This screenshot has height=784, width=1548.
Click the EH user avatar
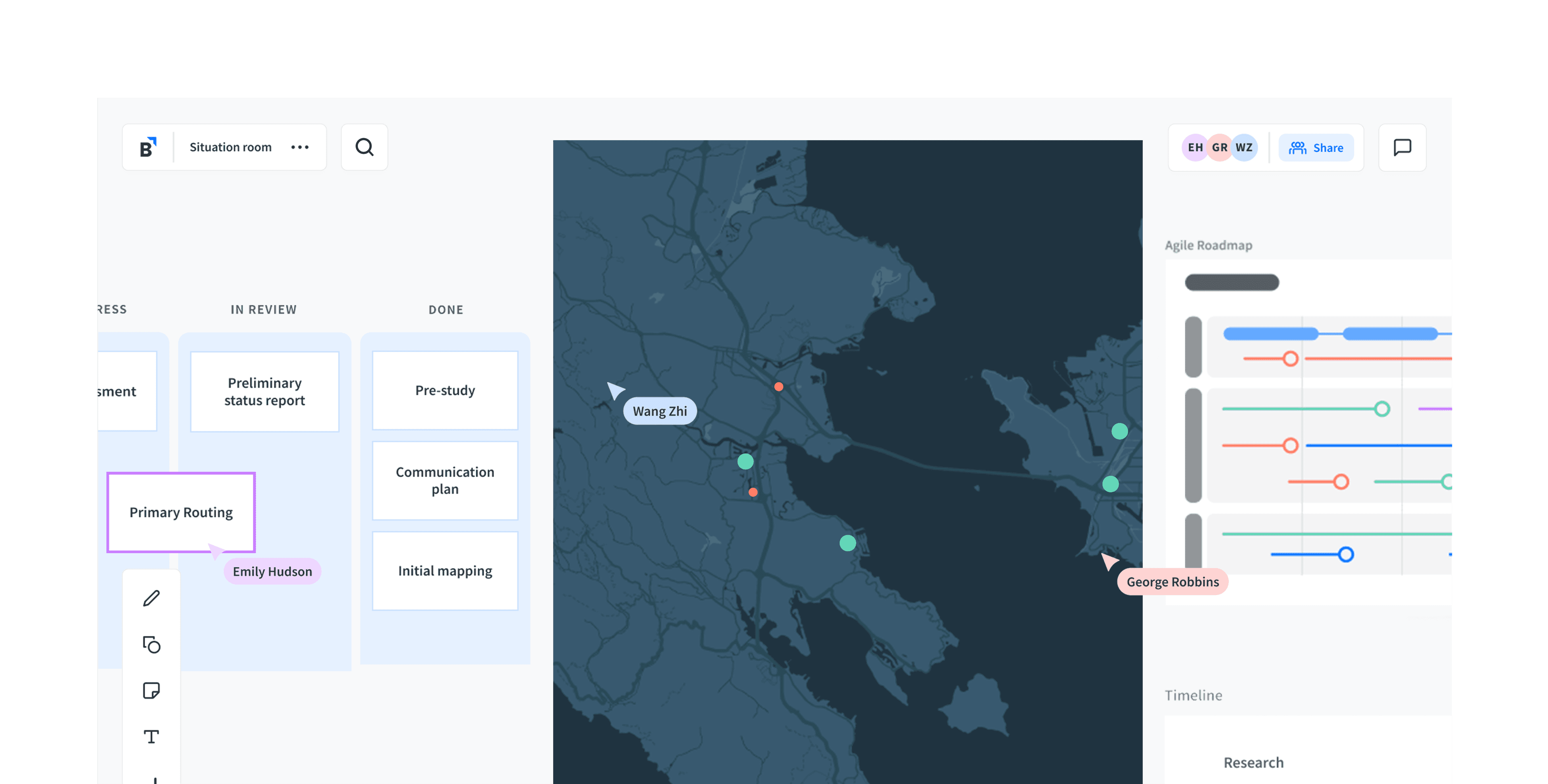(x=1194, y=148)
